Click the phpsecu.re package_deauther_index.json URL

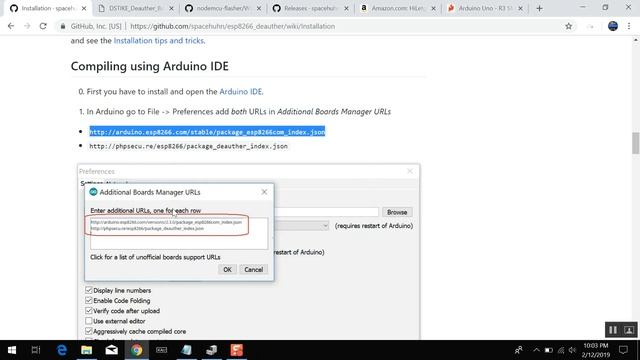(x=188, y=146)
